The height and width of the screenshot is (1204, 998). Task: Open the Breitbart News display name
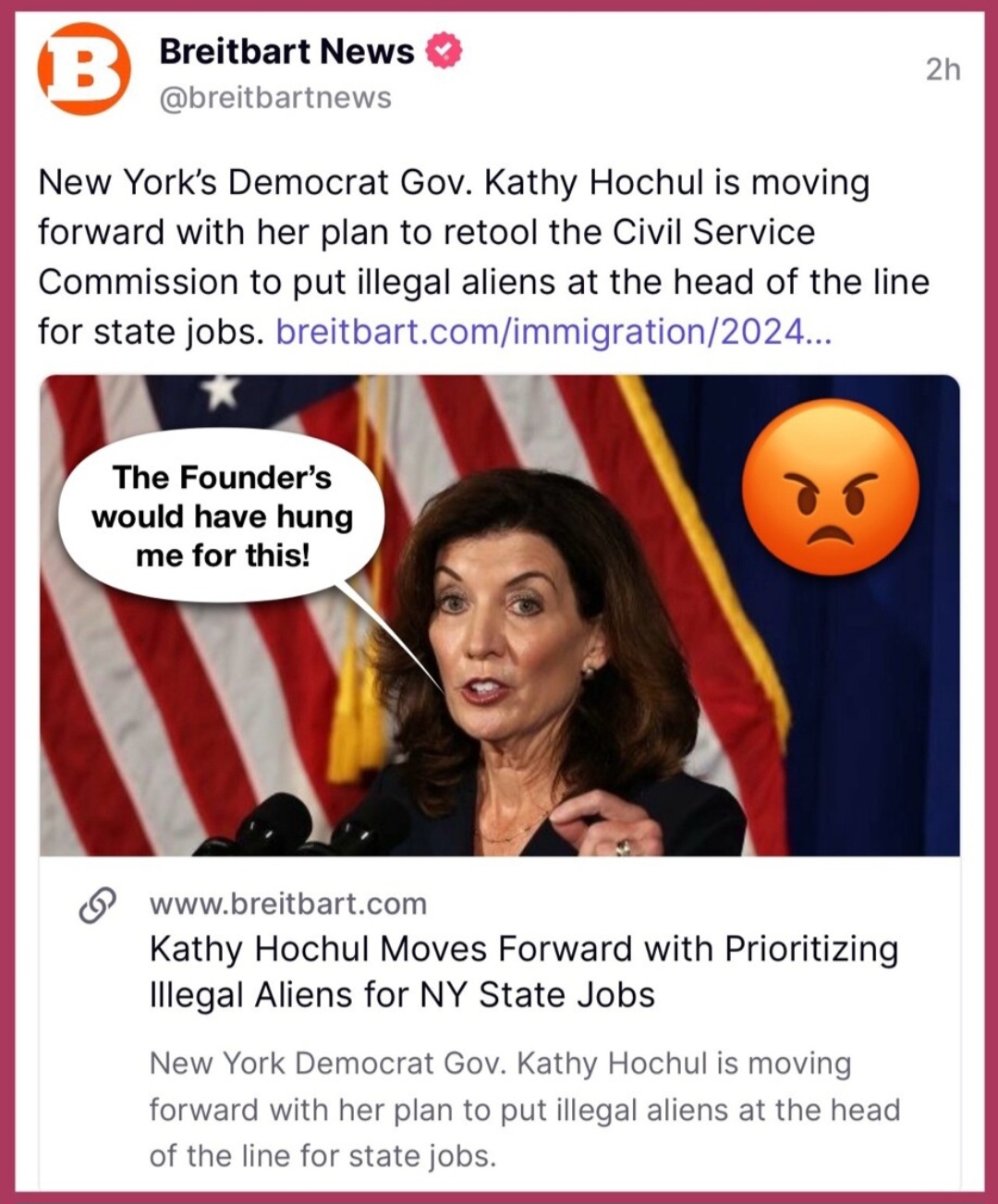click(x=287, y=52)
